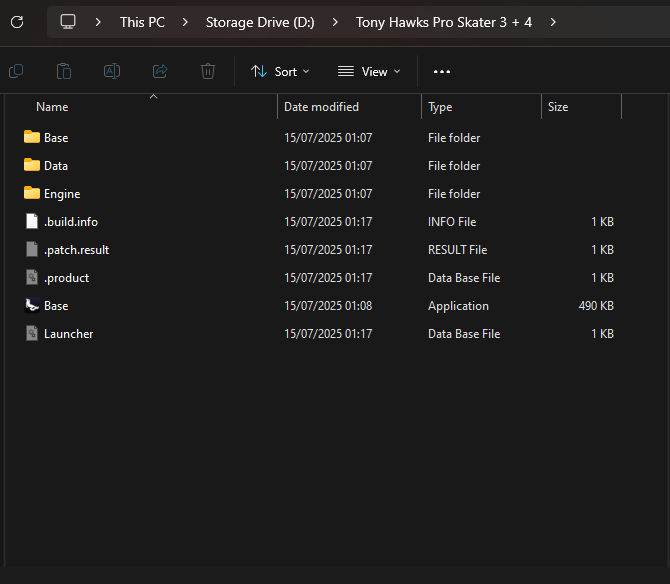The width and height of the screenshot is (670, 584).
Task: Click the monitor icon in address bar
Action: tap(68, 22)
